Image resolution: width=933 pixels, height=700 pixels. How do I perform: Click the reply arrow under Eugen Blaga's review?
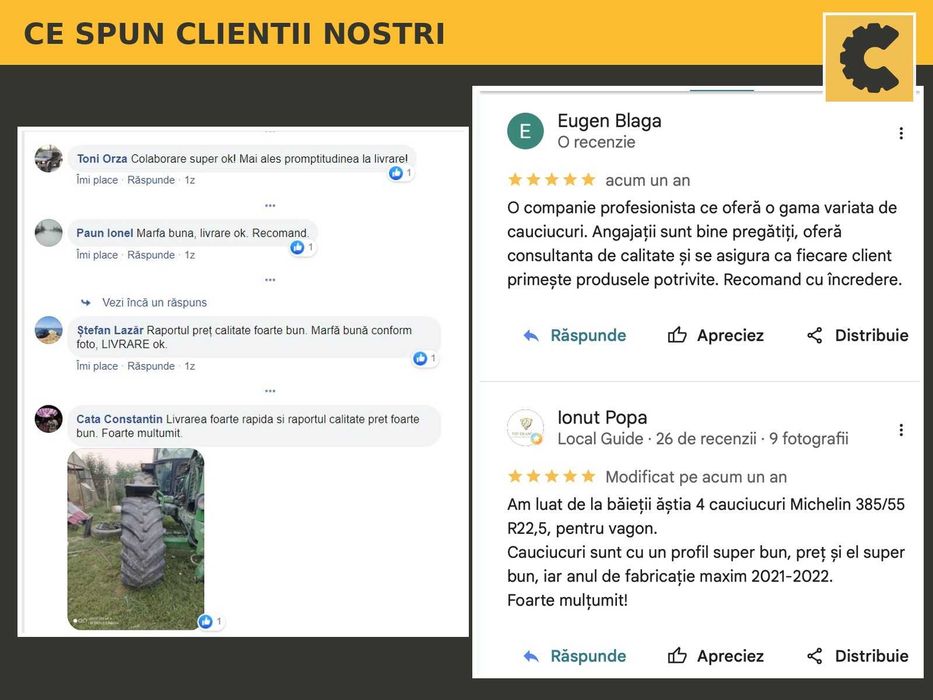(x=531, y=336)
